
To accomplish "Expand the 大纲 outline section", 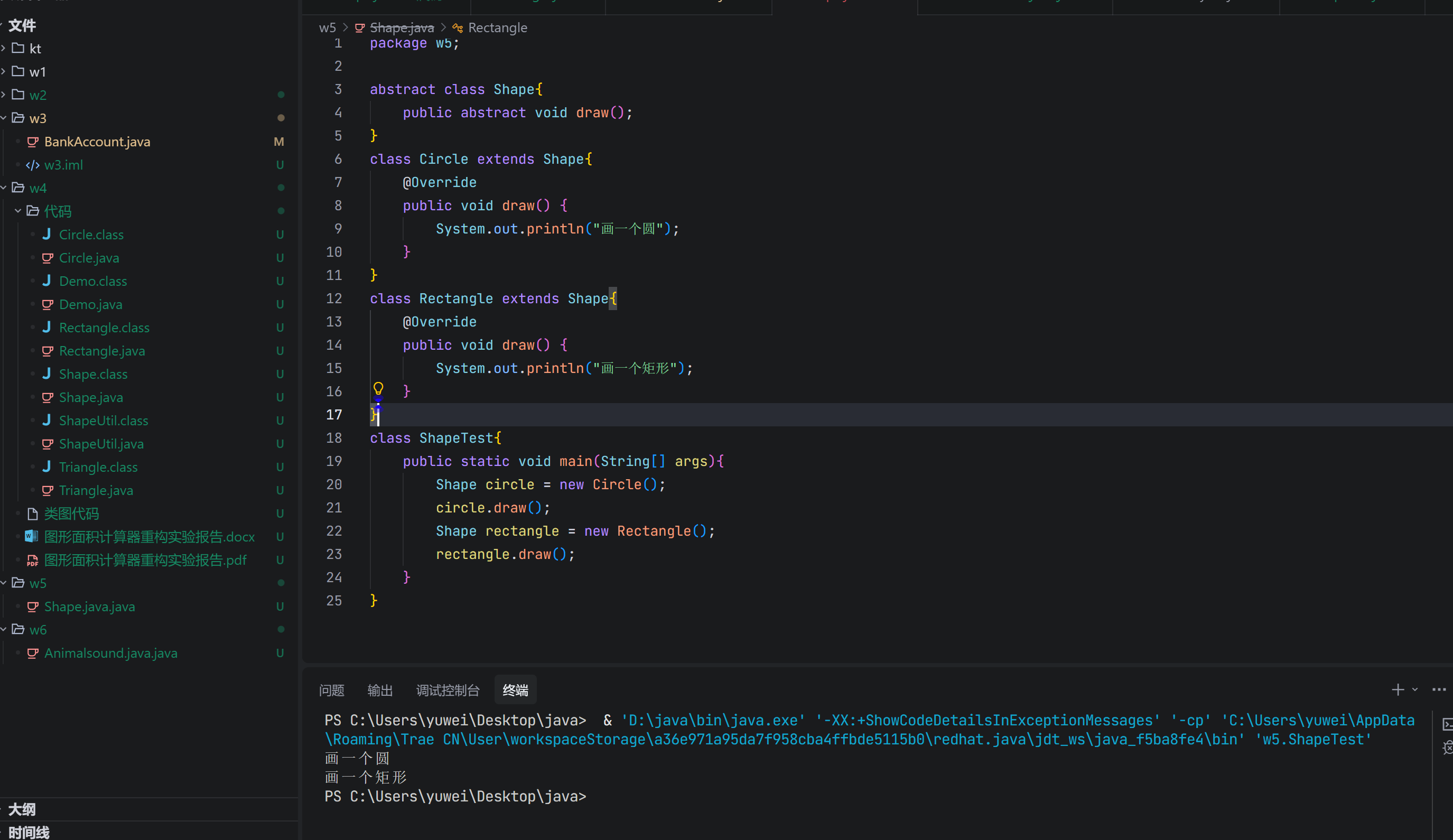I will click(x=22, y=809).
